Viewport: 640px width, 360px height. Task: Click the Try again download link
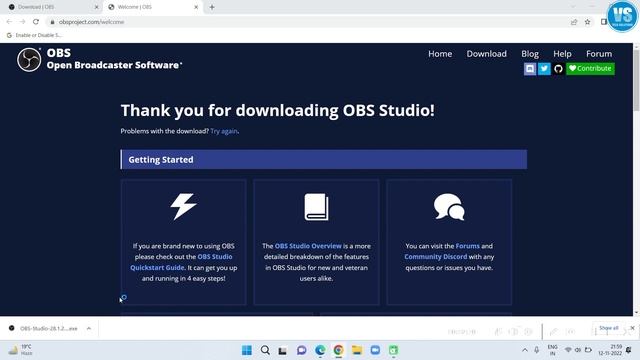pyautogui.click(x=224, y=131)
